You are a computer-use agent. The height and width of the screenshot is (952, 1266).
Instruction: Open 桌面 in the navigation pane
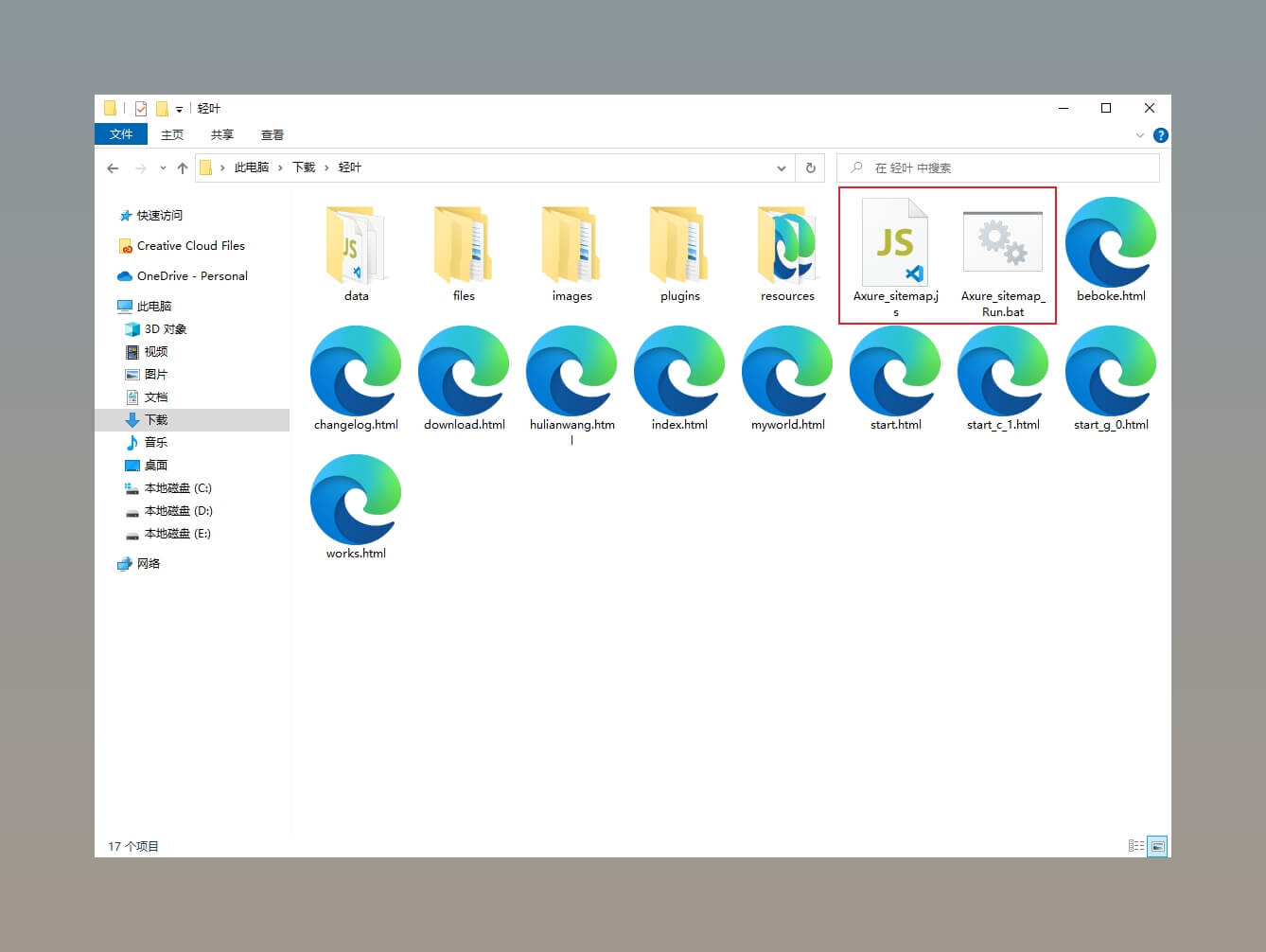156,466
